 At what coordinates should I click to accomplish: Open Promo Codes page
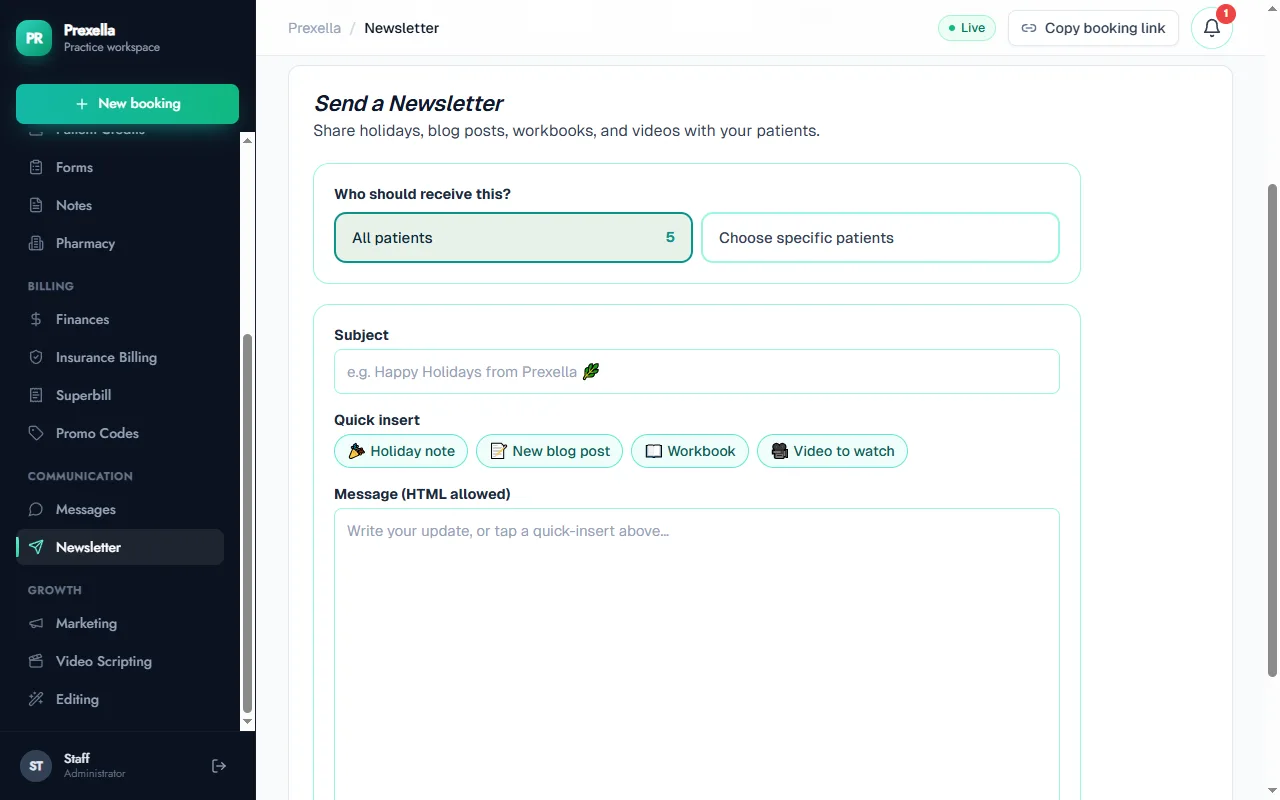(x=120, y=433)
